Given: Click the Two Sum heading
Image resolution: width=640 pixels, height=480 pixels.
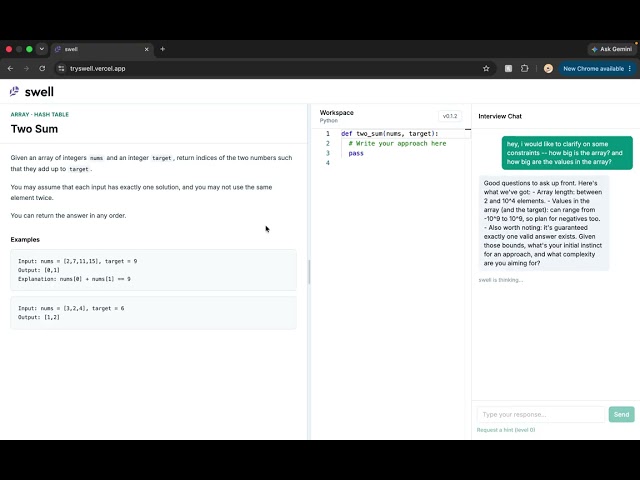Looking at the screenshot, I should (x=34, y=129).
